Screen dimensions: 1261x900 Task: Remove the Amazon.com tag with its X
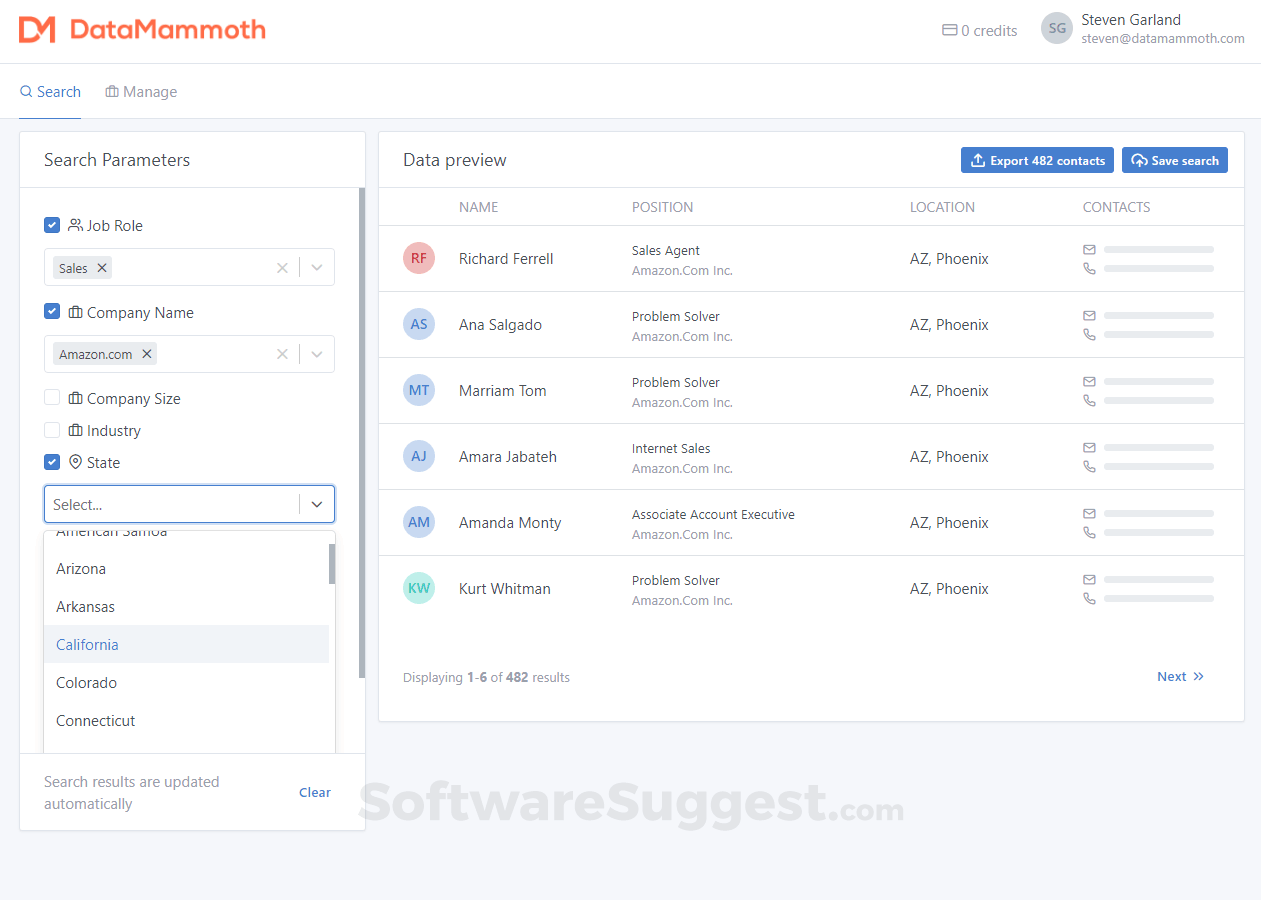(x=147, y=354)
